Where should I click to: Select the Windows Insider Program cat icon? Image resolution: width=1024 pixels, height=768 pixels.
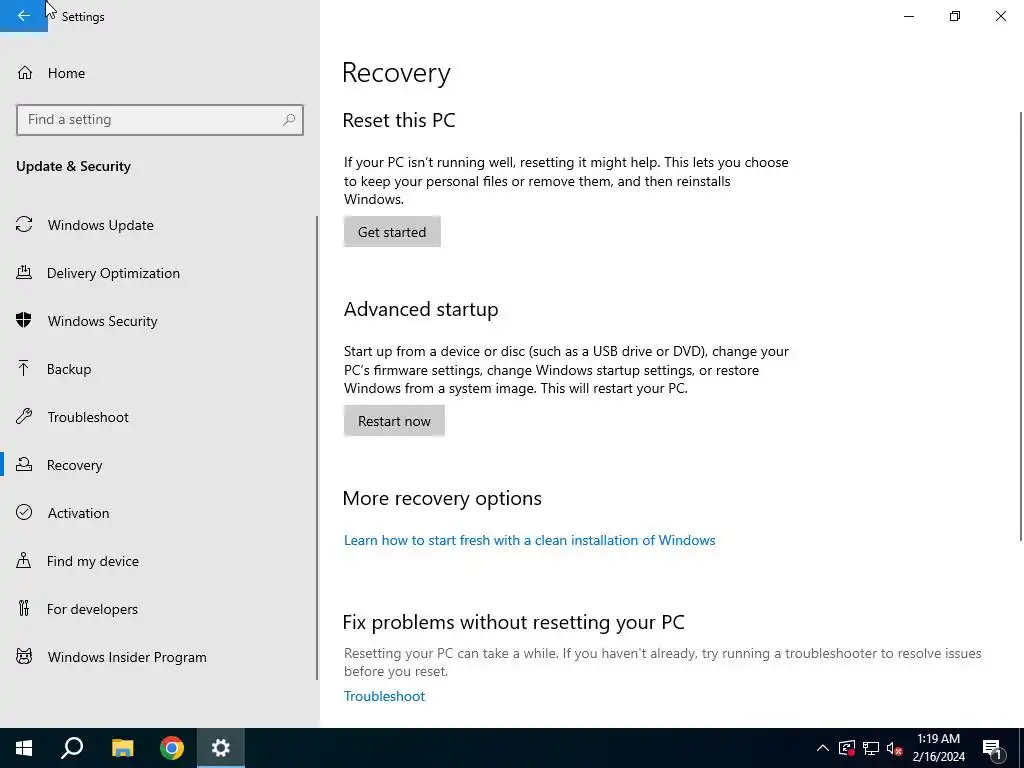tap(24, 657)
